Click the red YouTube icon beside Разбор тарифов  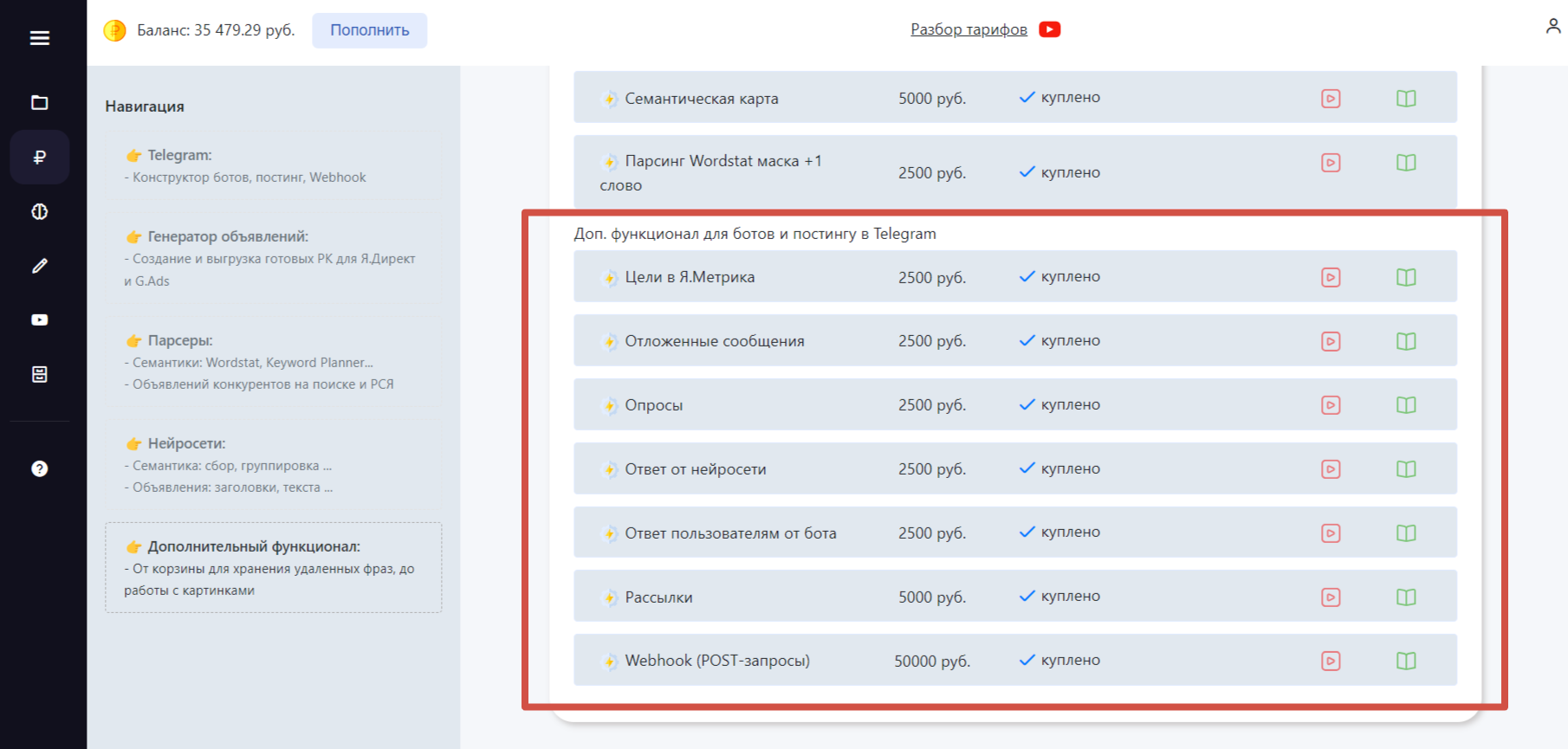1050,29
